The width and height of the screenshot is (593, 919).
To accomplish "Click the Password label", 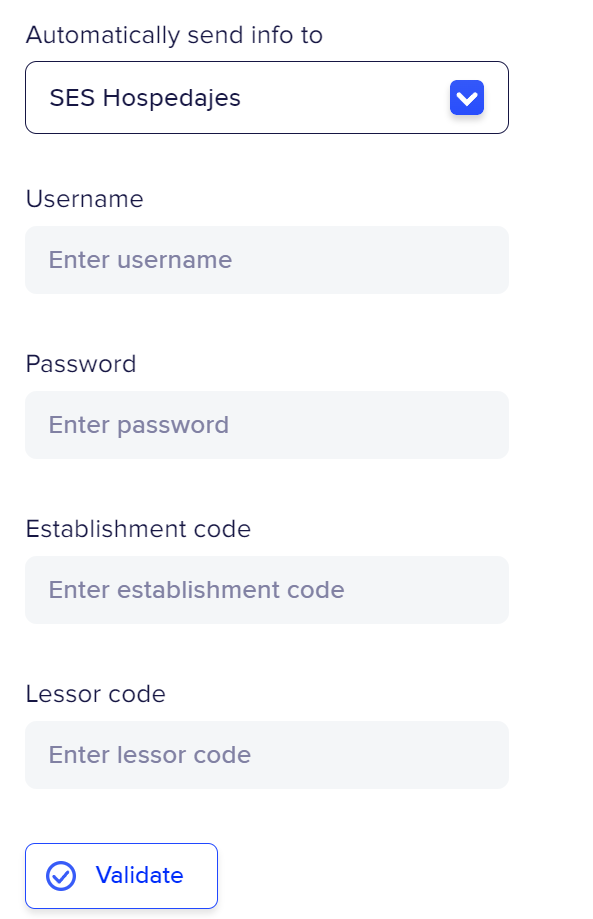I will point(81,364).
